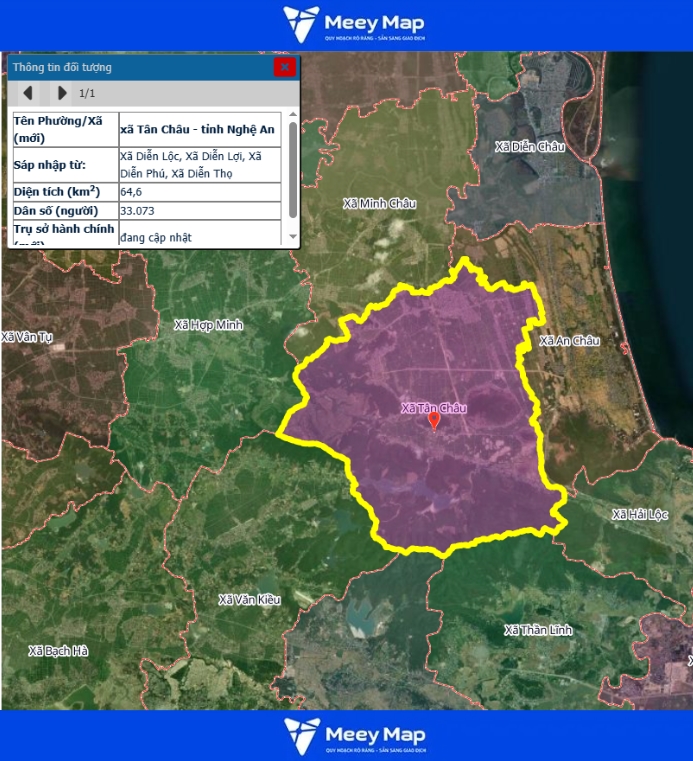Select Xã Hợp Minh commune on map
693x761 pixels.
[208, 325]
